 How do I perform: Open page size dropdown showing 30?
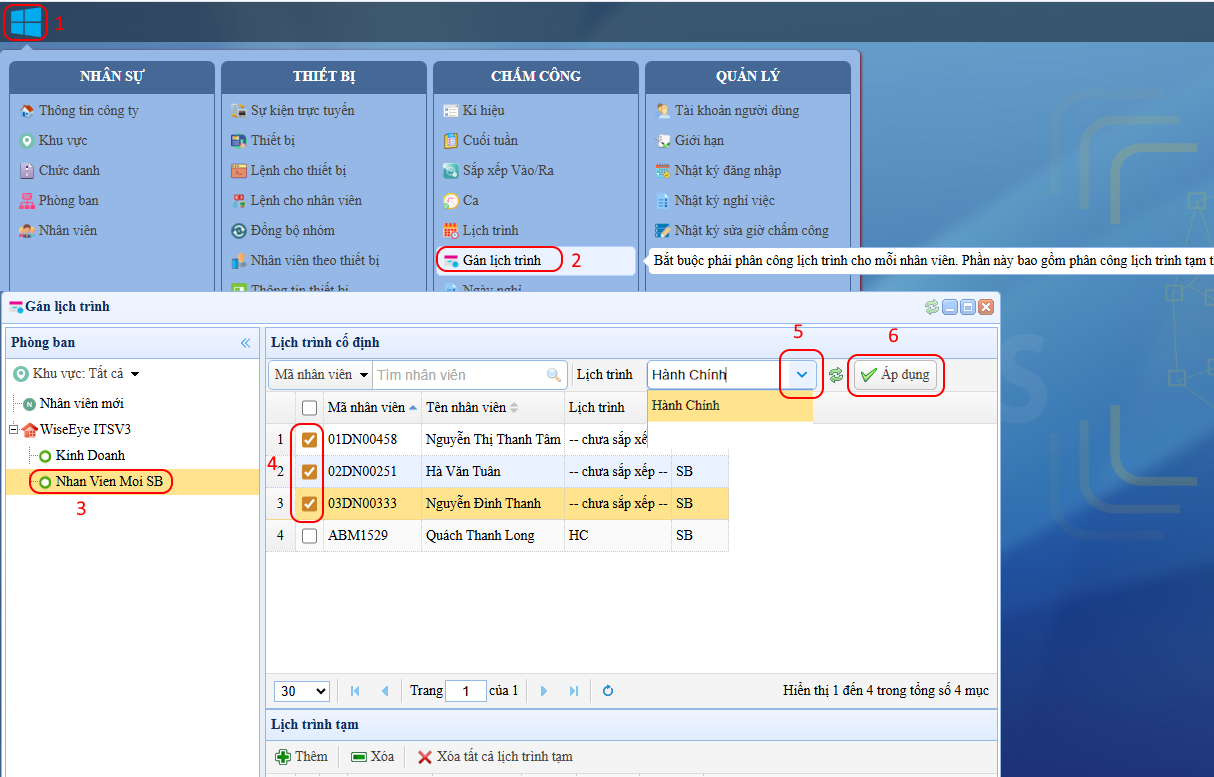coord(302,691)
